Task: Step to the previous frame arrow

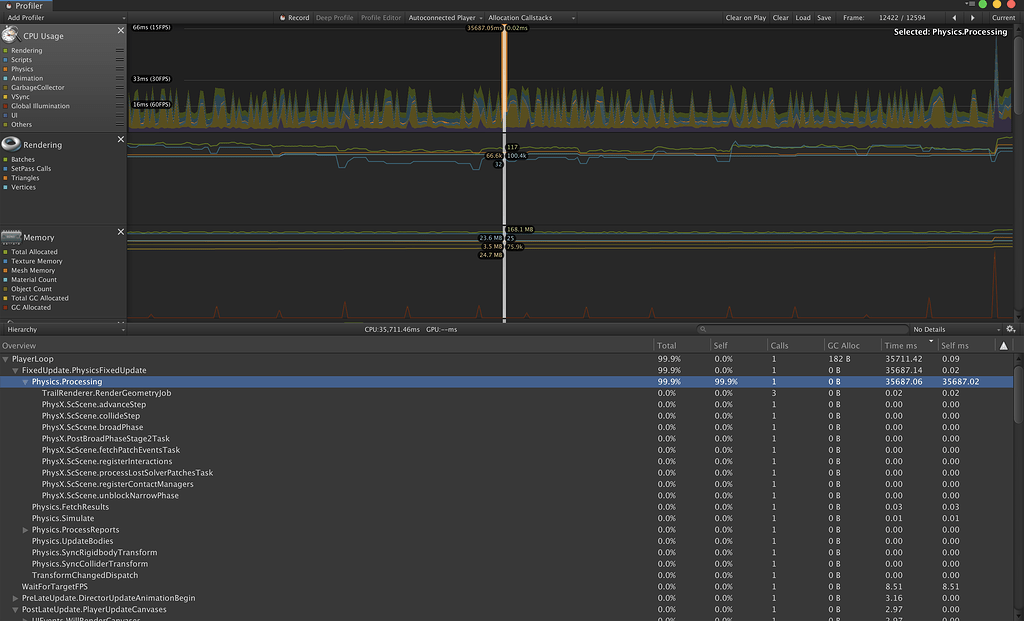Action: point(953,17)
